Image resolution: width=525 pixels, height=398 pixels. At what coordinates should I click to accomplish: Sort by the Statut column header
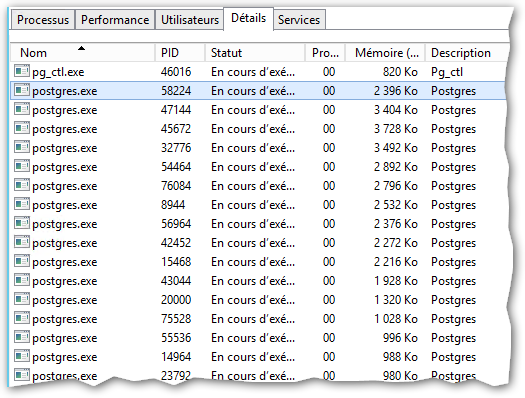click(255, 53)
